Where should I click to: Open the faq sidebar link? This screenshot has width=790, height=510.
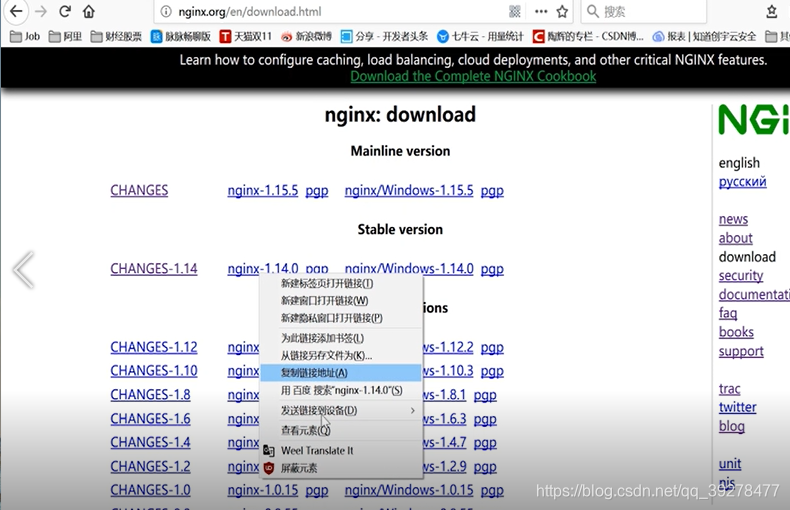pos(728,313)
